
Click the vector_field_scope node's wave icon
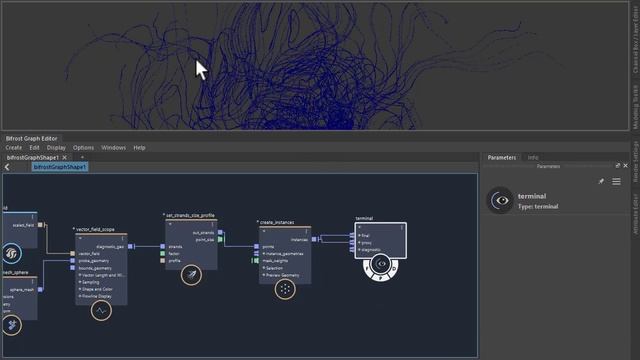coord(101,311)
